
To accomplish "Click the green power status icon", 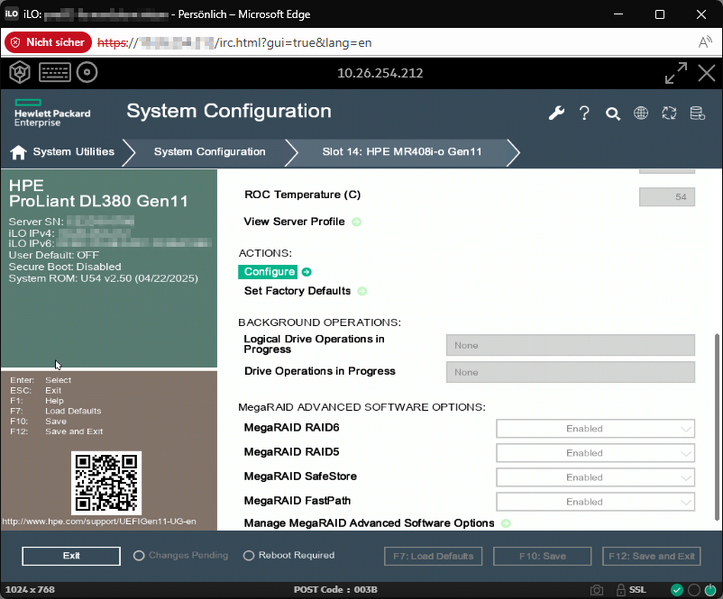I will click(x=711, y=590).
